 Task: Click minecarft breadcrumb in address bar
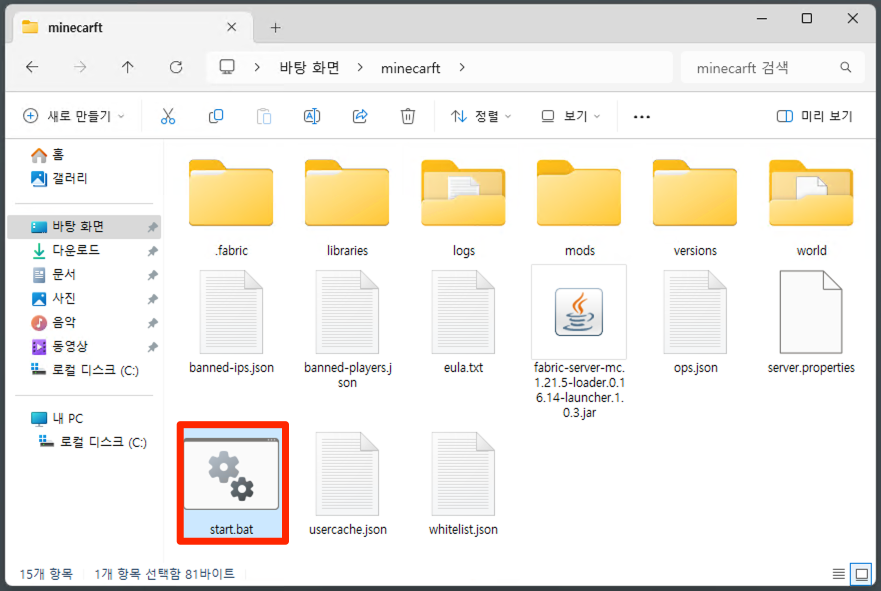(411, 68)
